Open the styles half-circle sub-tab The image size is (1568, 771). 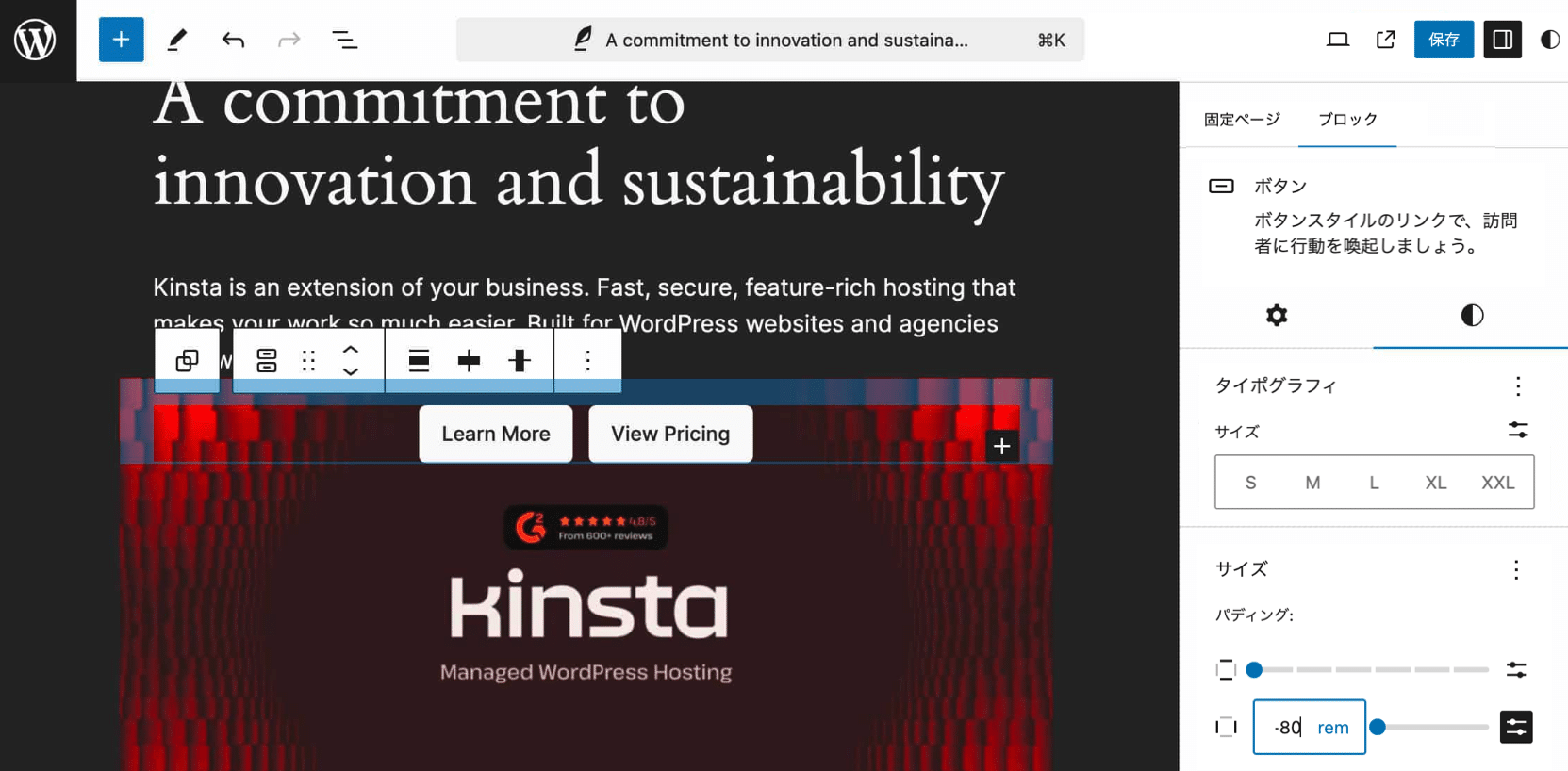[x=1472, y=315]
